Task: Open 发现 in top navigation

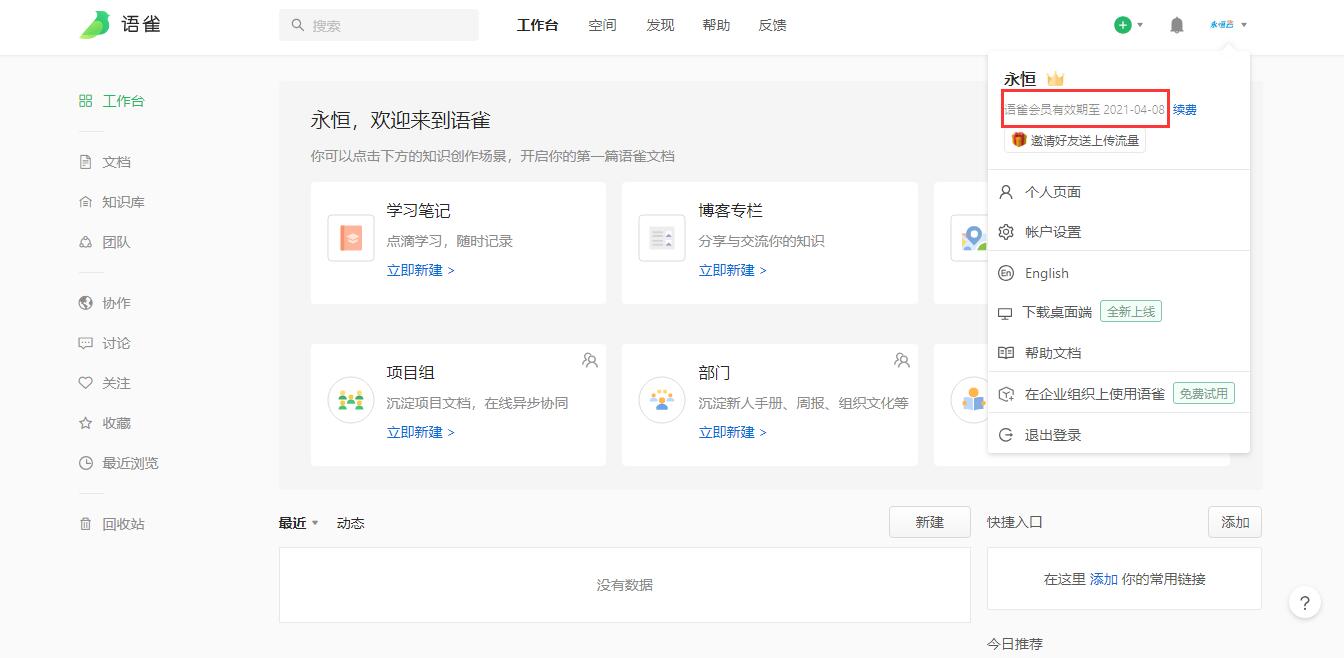Action: pyautogui.click(x=660, y=25)
